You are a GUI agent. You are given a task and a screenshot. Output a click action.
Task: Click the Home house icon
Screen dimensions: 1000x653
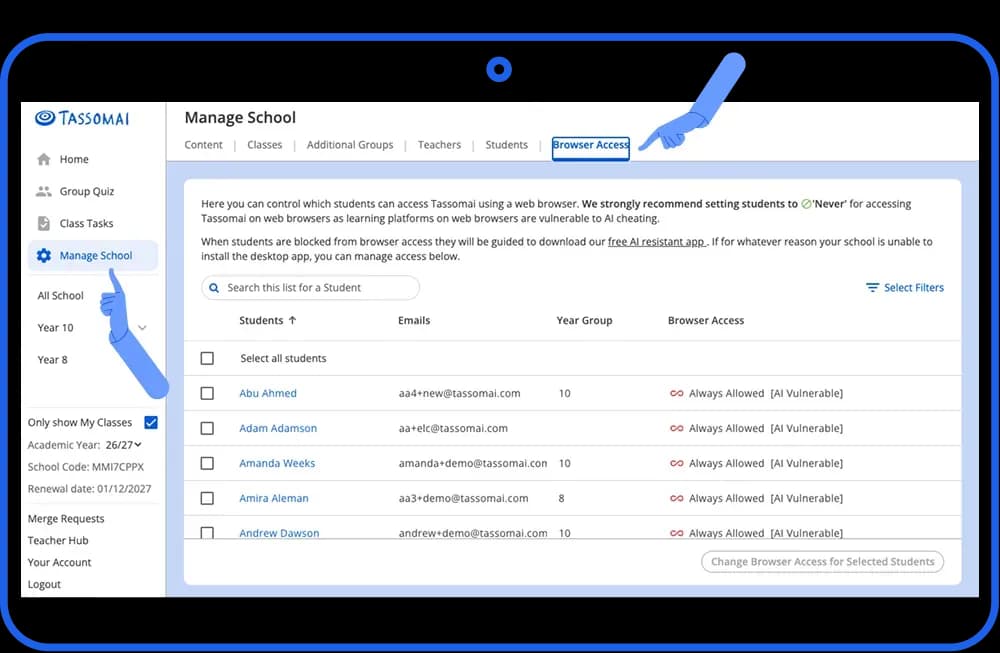click(x=43, y=159)
